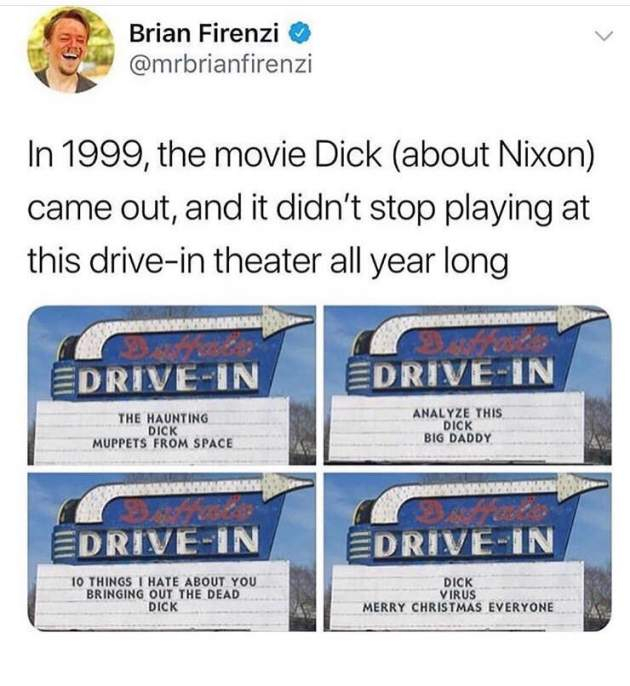630x686 pixels.
Task: Expand the Merry Christmas Everyone photo
Action: point(468,552)
